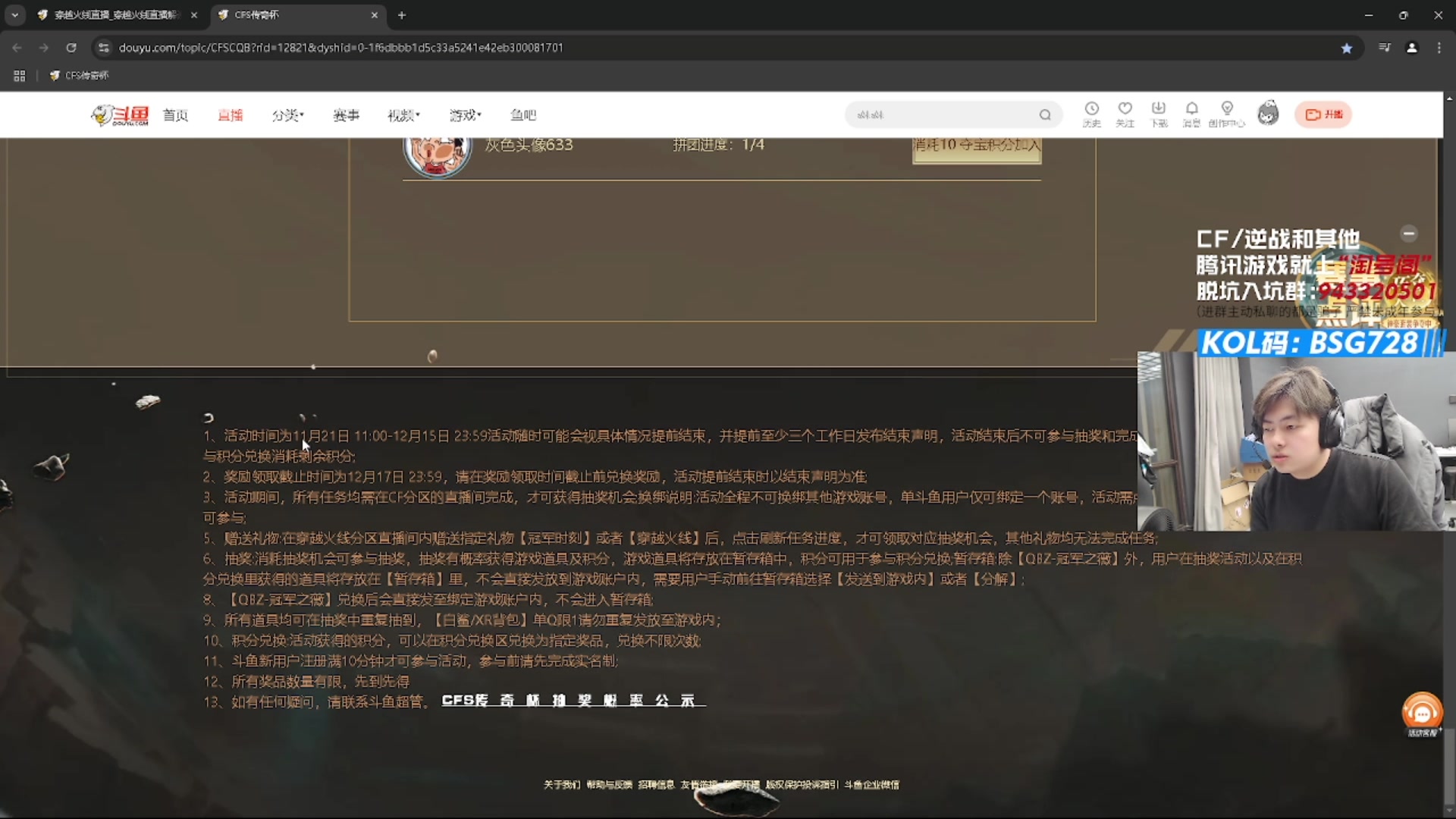The width and height of the screenshot is (1456, 819).
Task: Open site information icon in address bar
Action: tap(104, 48)
